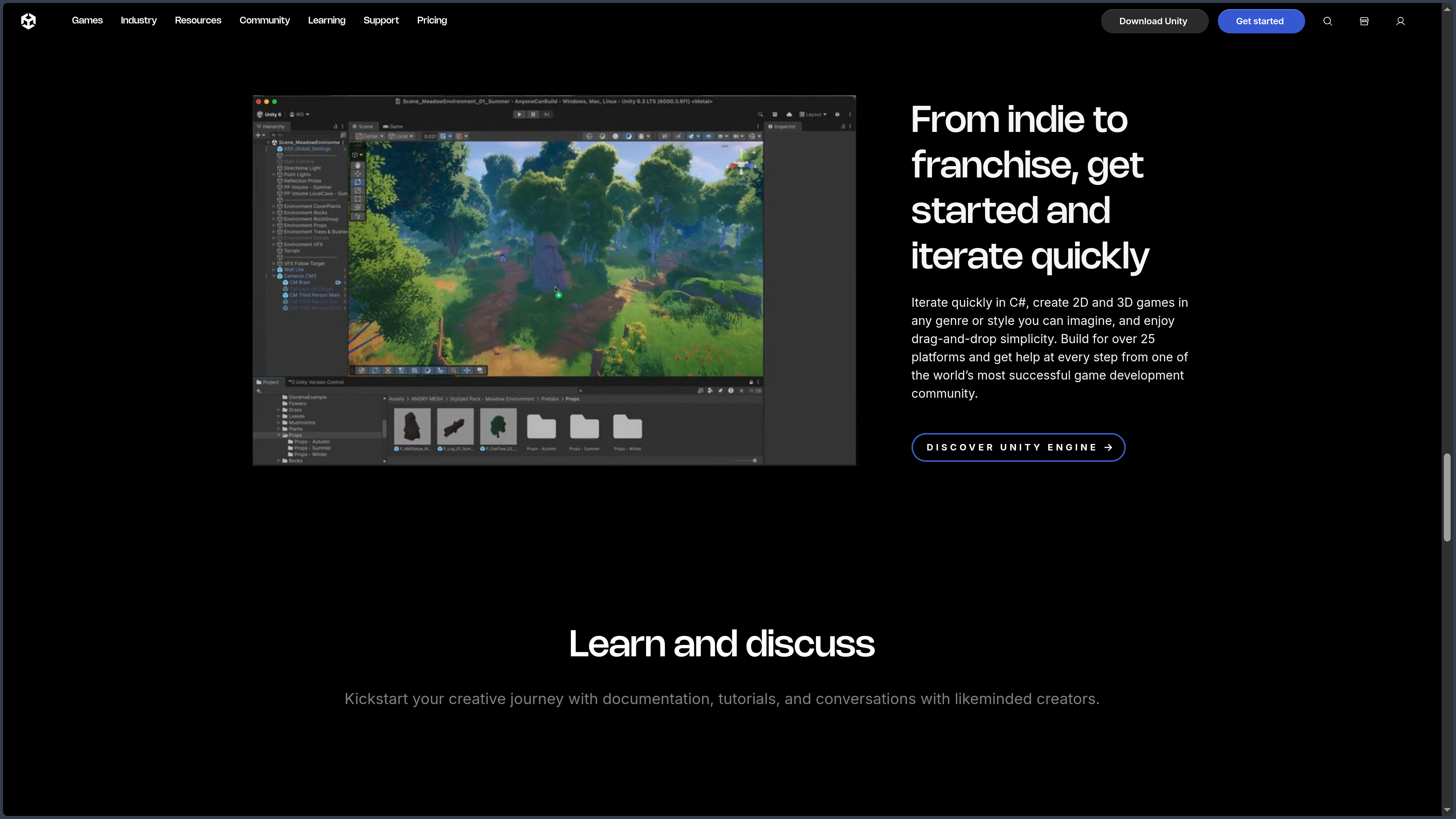This screenshot has height=819, width=1456.
Task: Expand the Point Lights item in Hierarchy
Action: point(273,175)
